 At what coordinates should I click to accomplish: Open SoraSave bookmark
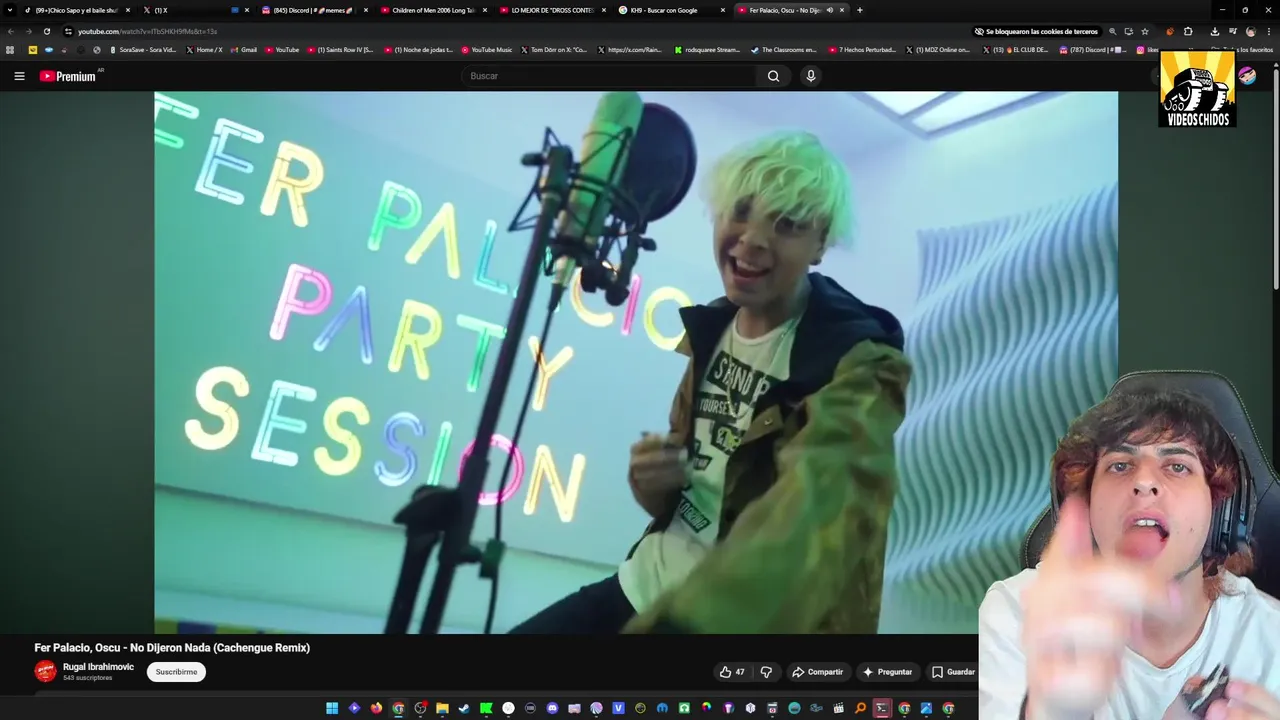[142, 49]
